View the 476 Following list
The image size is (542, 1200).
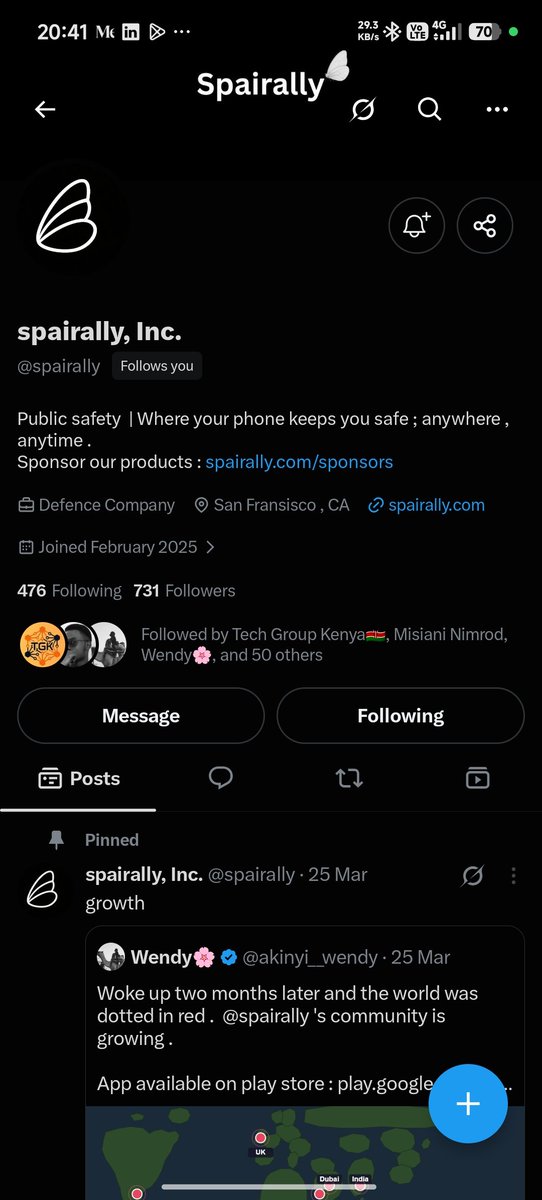(69, 591)
